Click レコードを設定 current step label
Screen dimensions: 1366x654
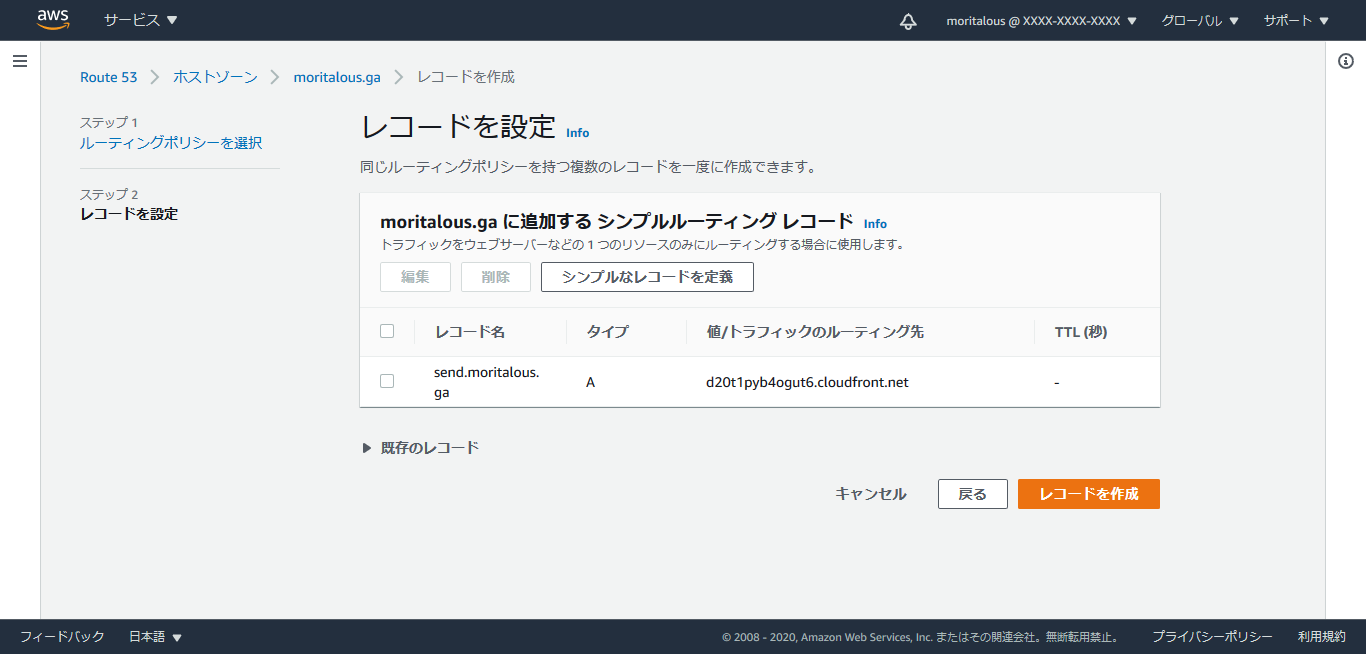[129, 214]
